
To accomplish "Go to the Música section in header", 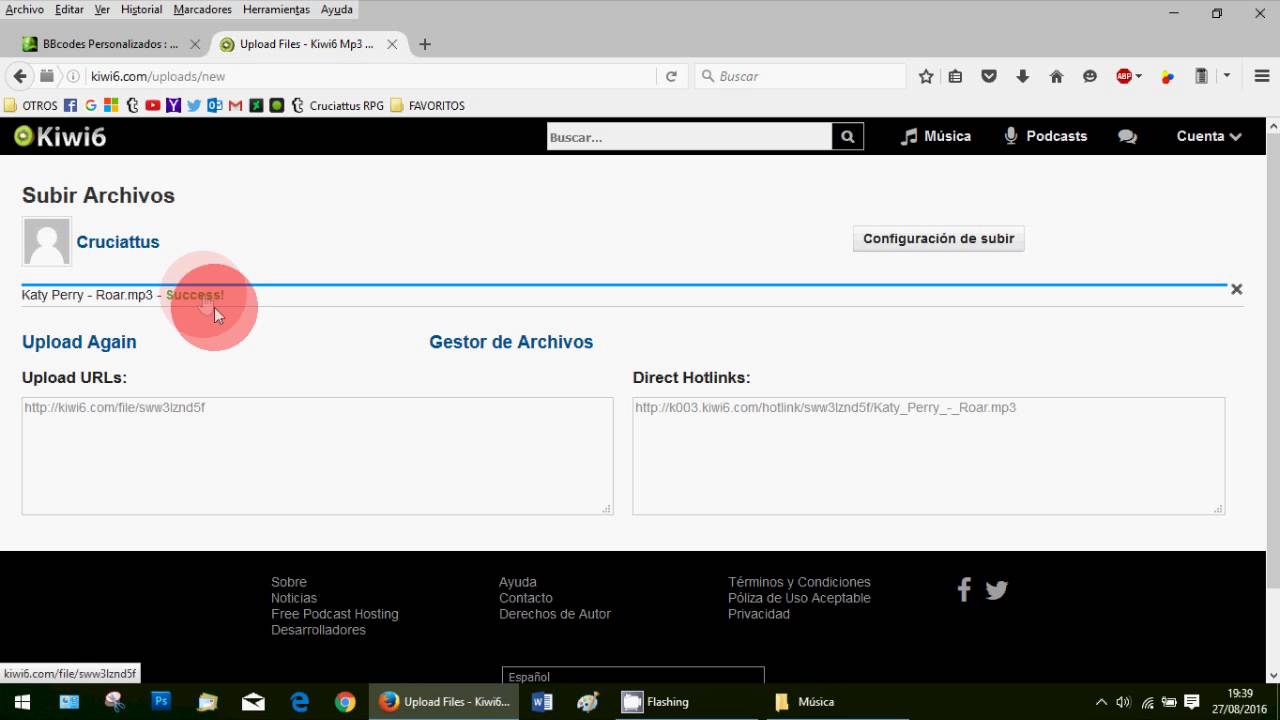I will (936, 136).
